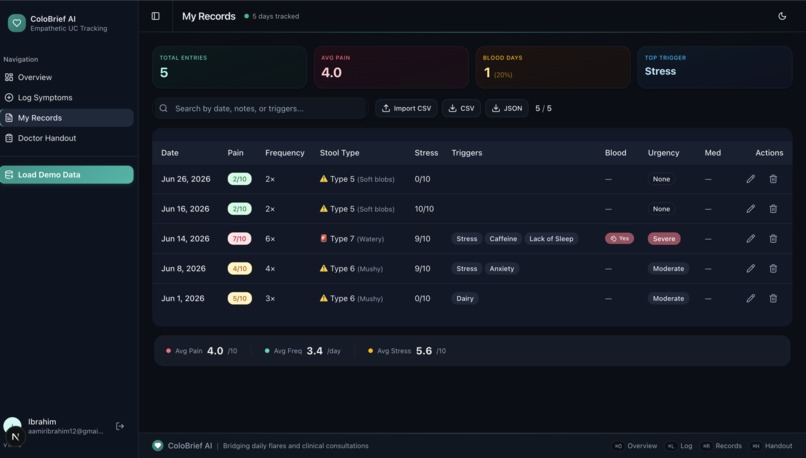
Task: Click the round N badge icon
Action: 15,436
